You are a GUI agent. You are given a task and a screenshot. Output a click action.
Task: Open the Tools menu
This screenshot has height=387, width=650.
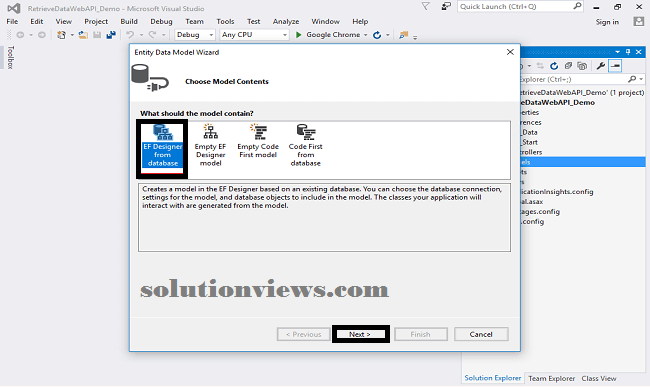pyautogui.click(x=225, y=22)
